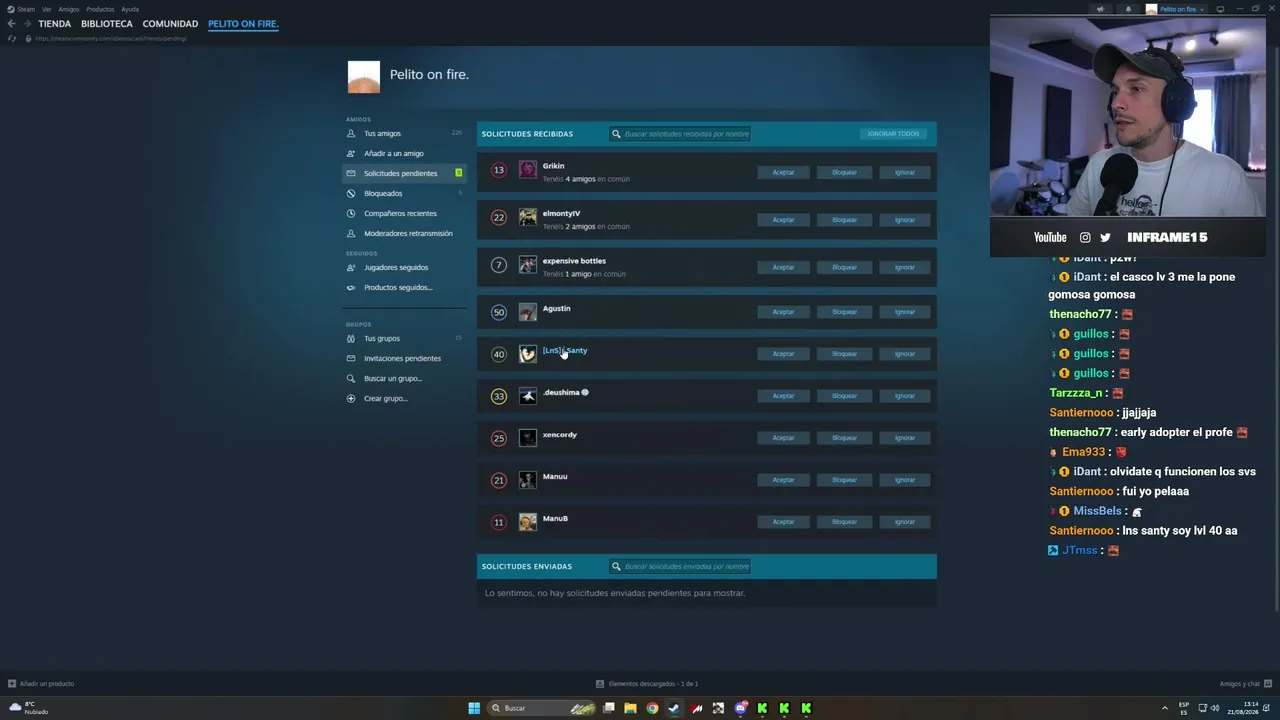The height and width of the screenshot is (720, 1280).
Task: Open Añadir a un amigo
Action: click(x=404, y=154)
